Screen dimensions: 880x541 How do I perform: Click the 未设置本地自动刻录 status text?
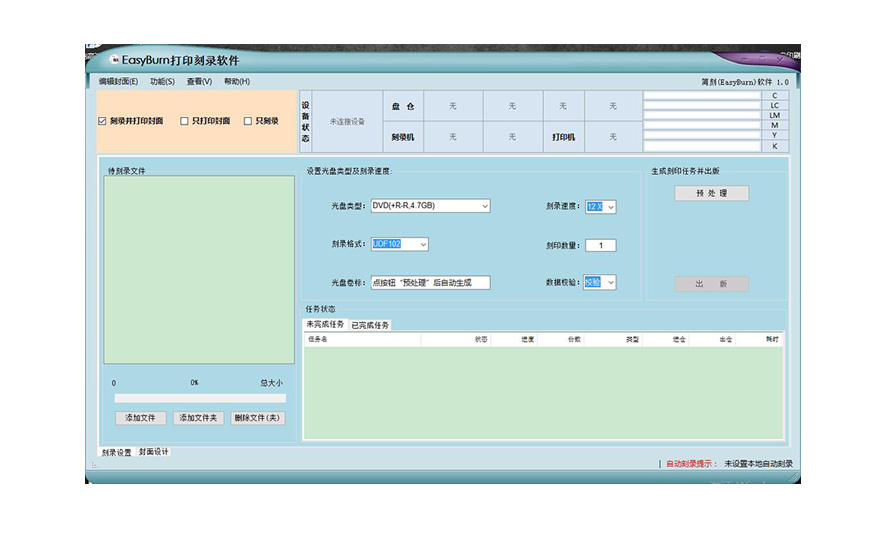[x=758, y=464]
